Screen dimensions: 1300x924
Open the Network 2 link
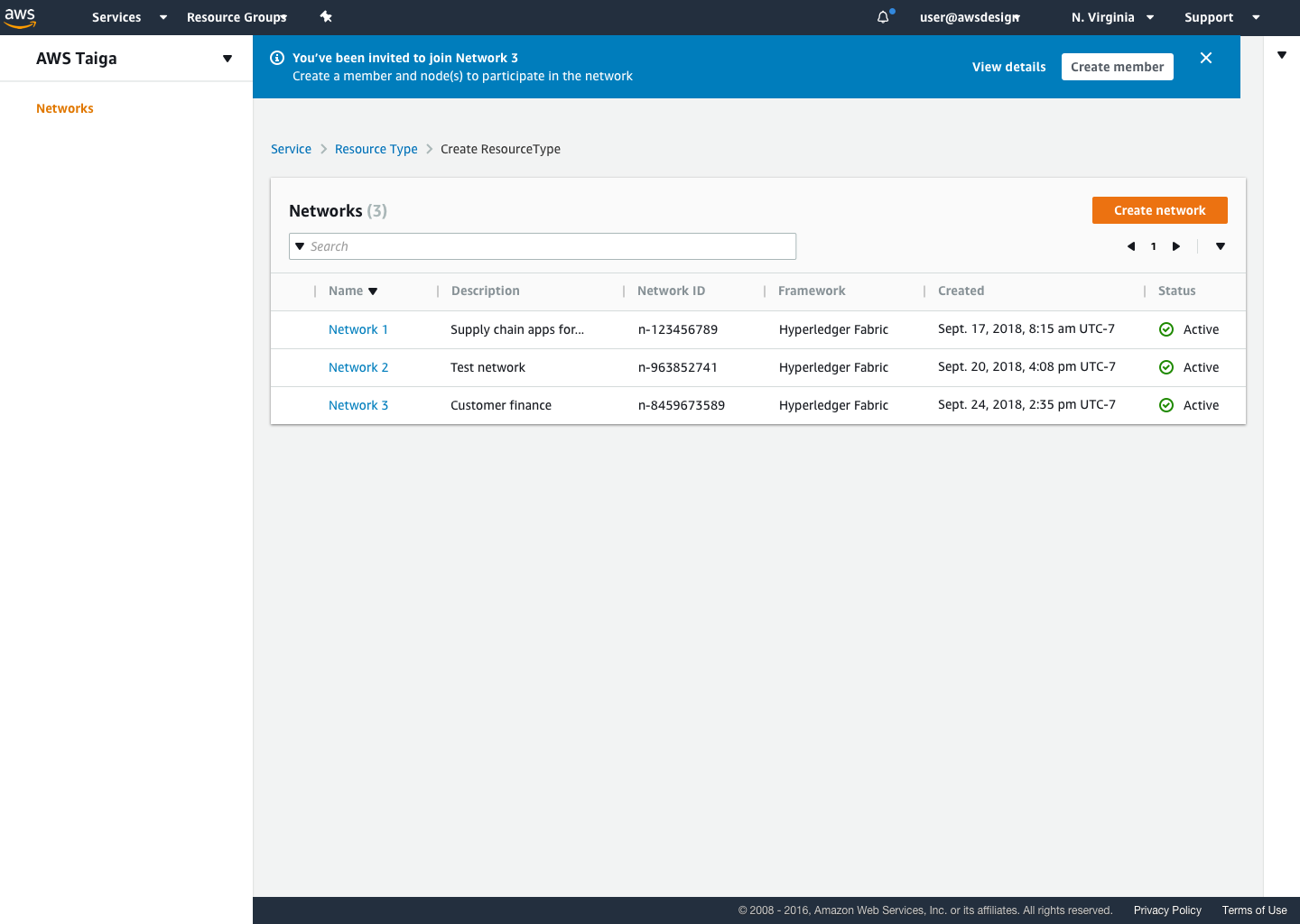click(358, 367)
